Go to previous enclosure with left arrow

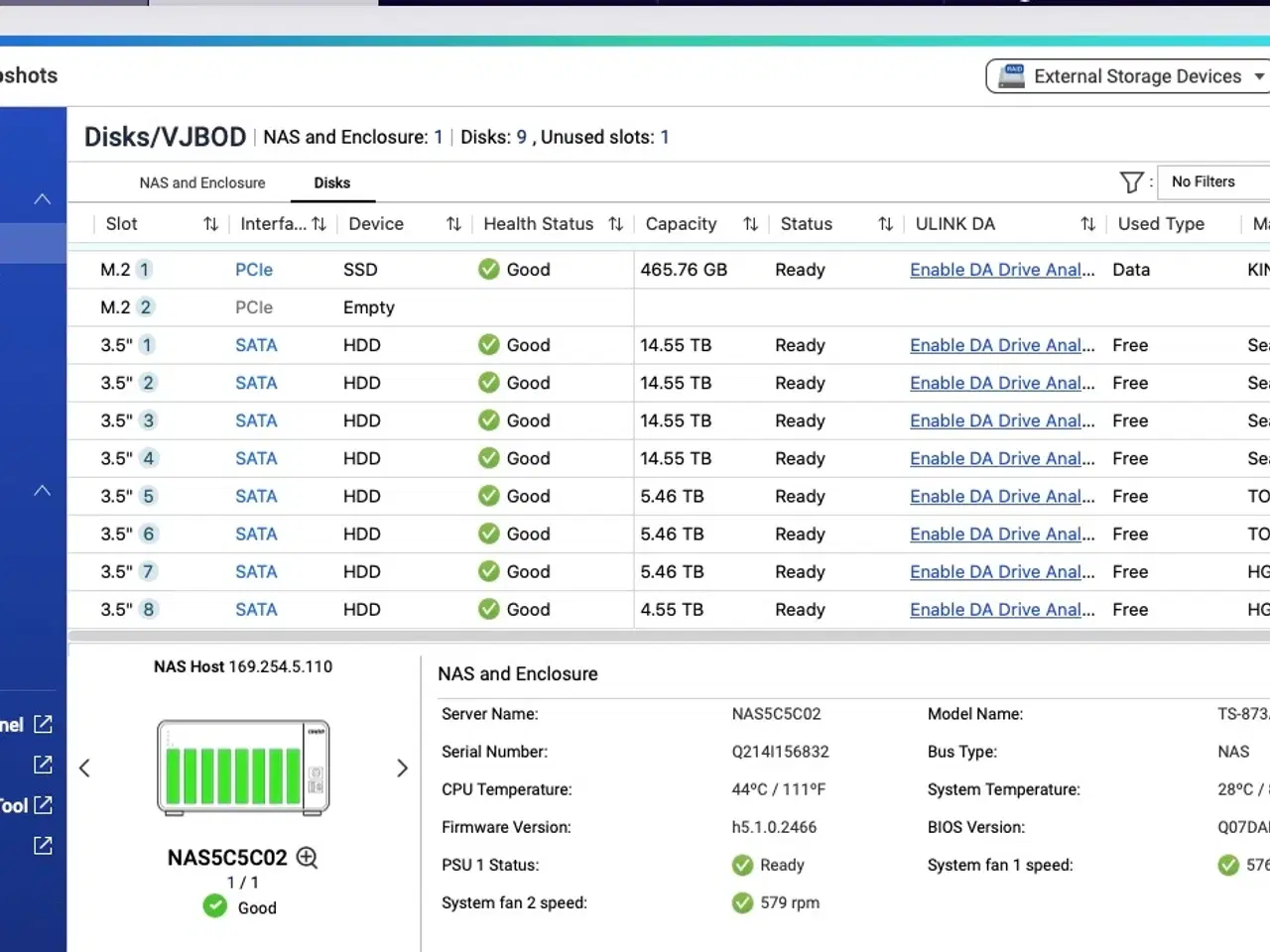tap(84, 768)
